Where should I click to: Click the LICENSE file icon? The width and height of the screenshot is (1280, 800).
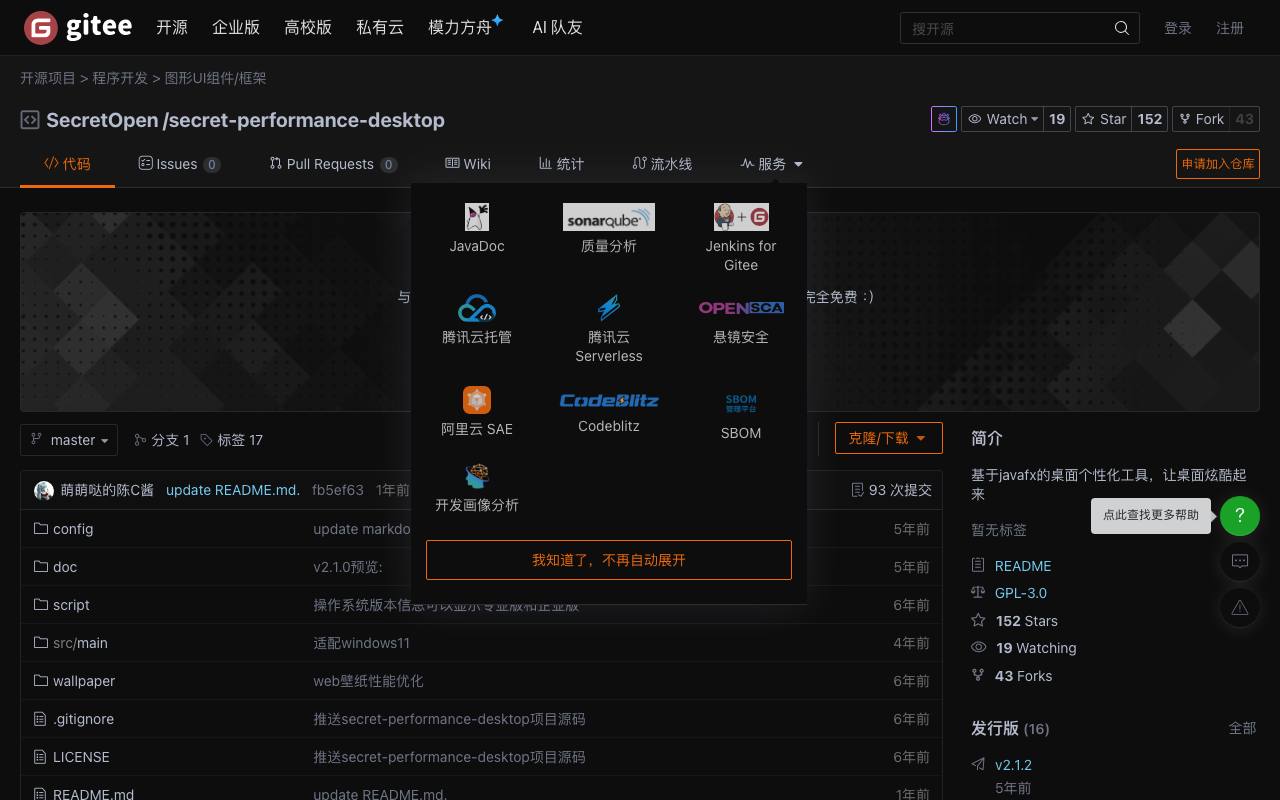pyautogui.click(x=41, y=756)
